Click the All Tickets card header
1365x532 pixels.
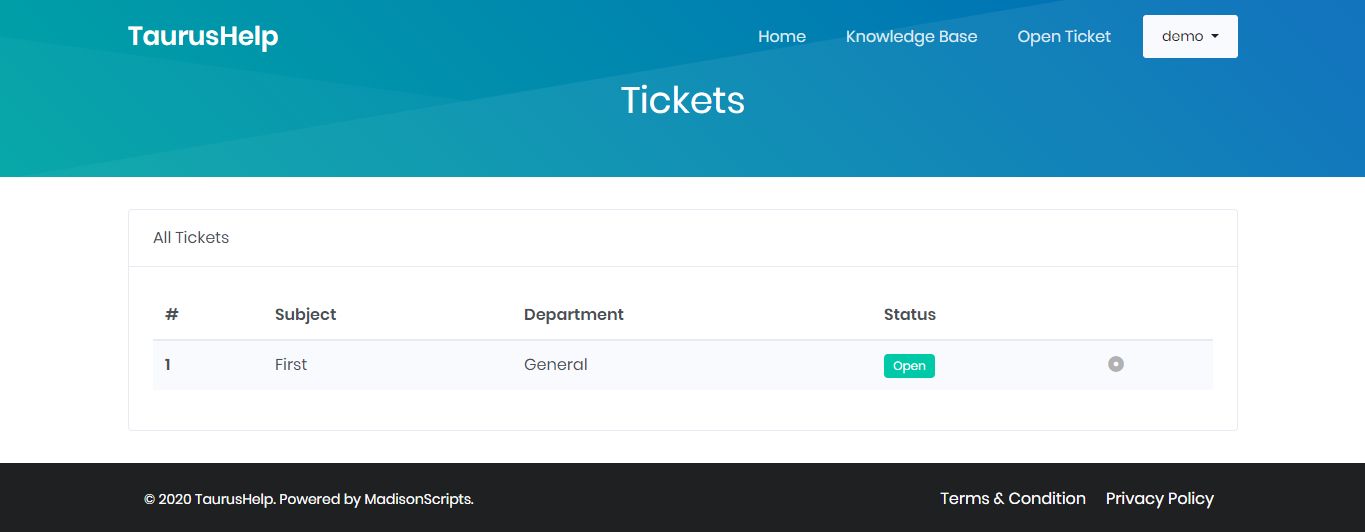(x=683, y=238)
